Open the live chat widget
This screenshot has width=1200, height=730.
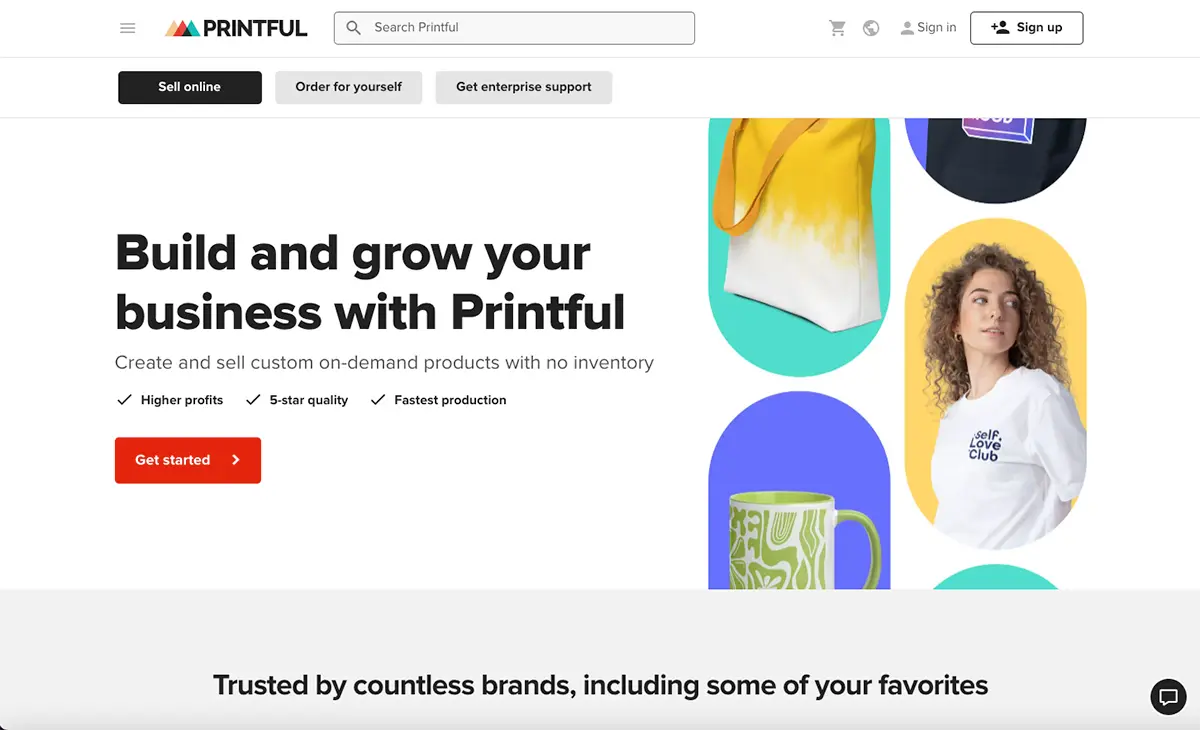point(1168,697)
